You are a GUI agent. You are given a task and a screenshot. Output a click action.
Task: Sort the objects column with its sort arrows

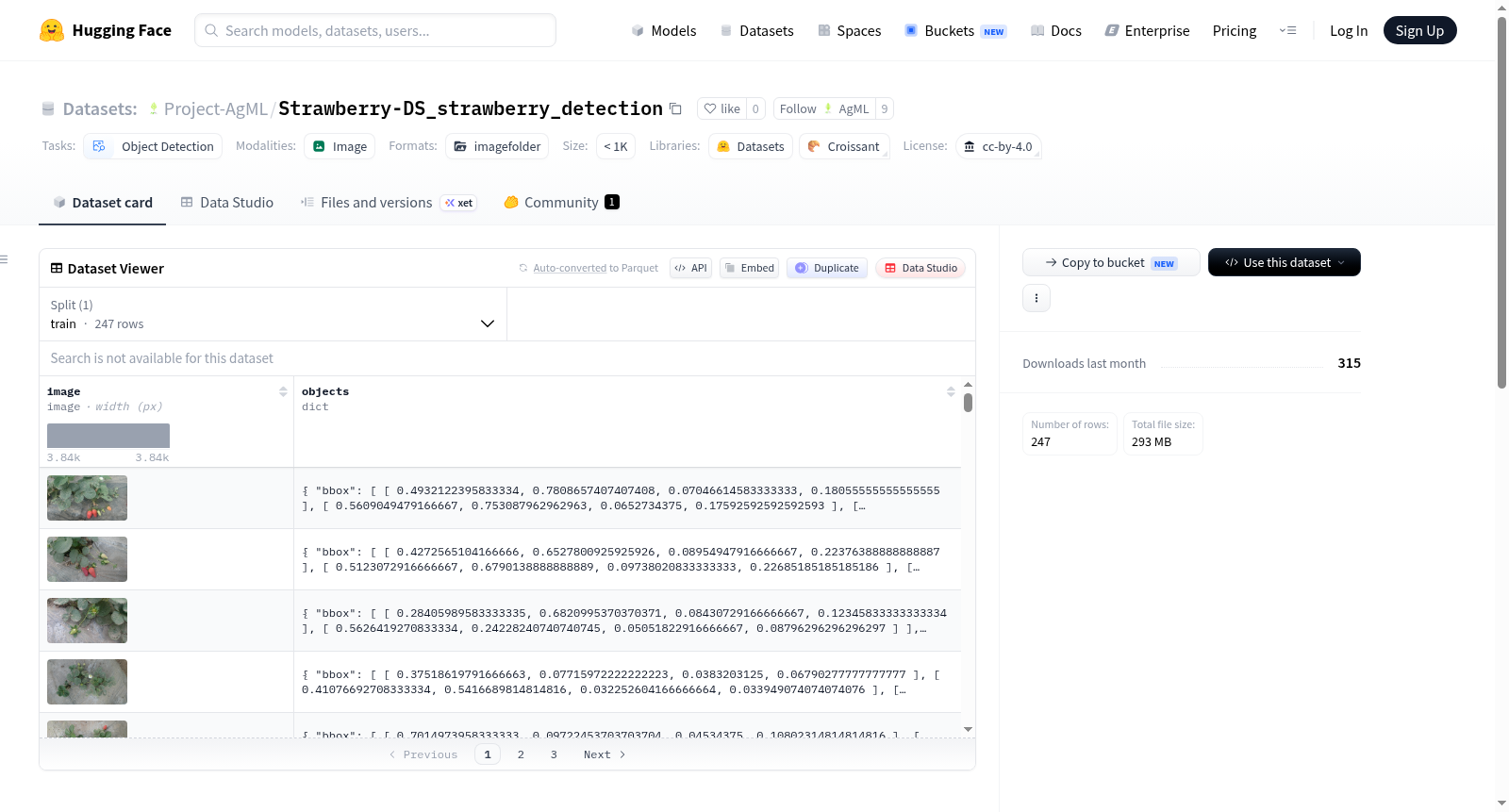(x=951, y=391)
